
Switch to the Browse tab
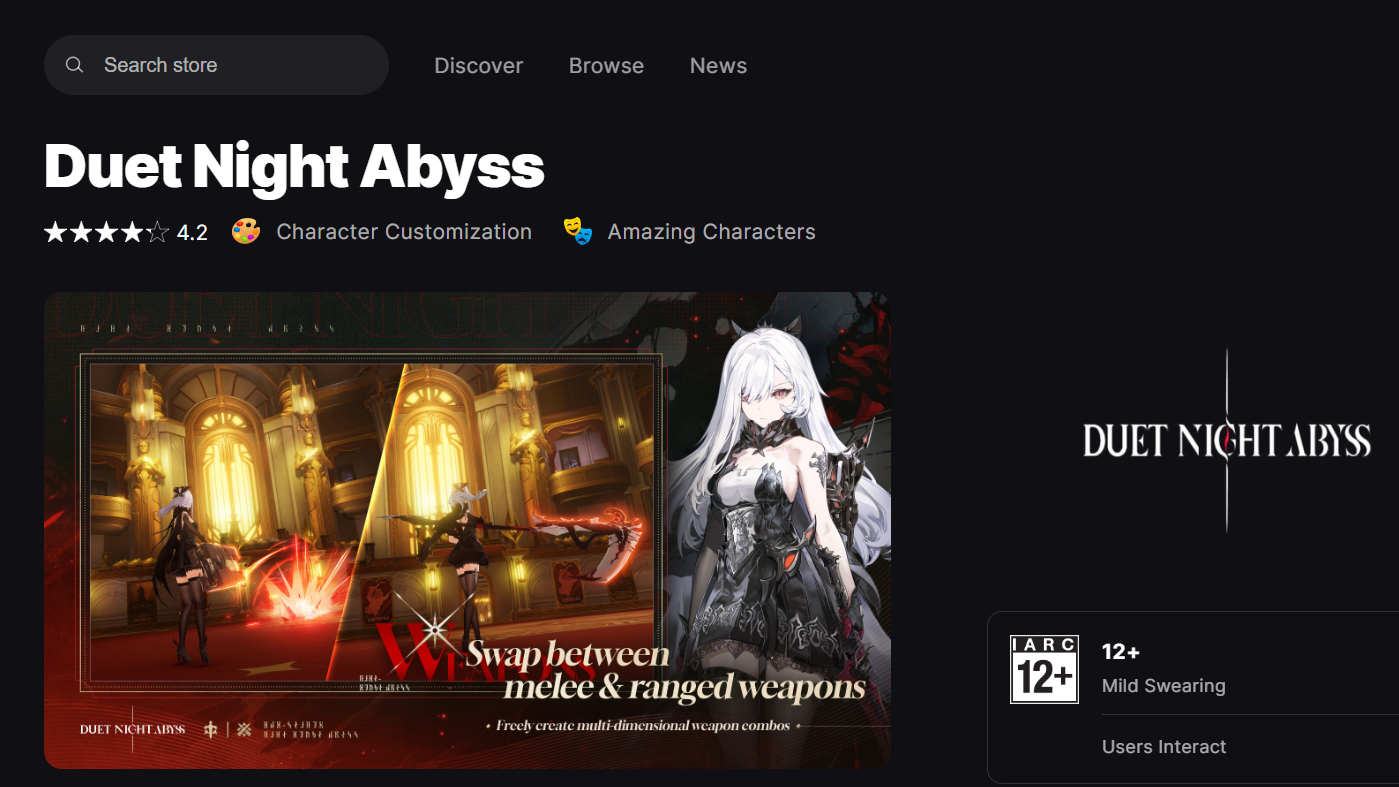(606, 66)
